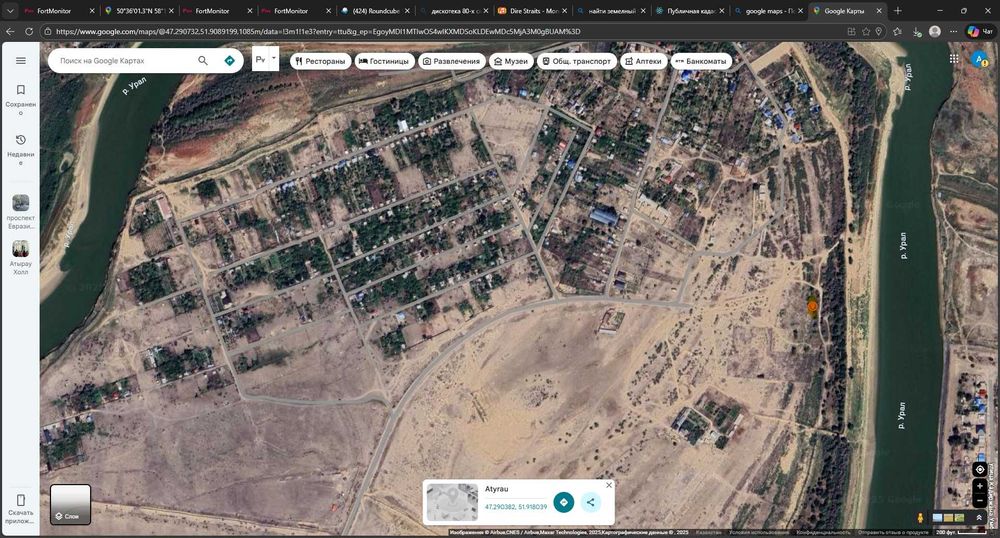Filter map by 'Банкоматы'
Viewport: 1000px width, 538px height.
[x=701, y=61]
